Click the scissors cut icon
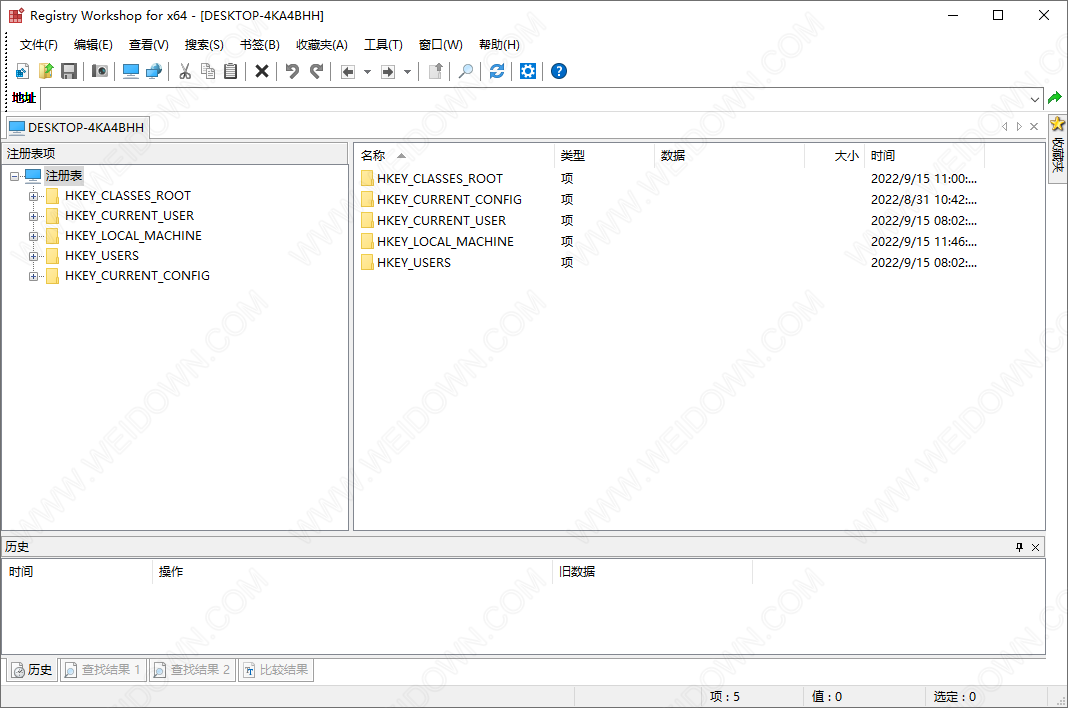Viewport: 1068px width, 708px height. tap(185, 71)
